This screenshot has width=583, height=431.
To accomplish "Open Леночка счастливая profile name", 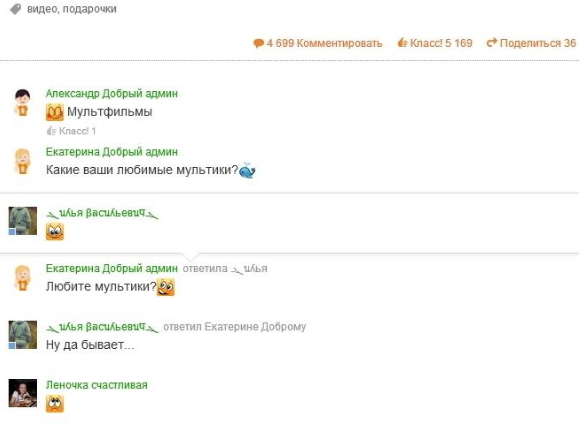I will [97, 385].
